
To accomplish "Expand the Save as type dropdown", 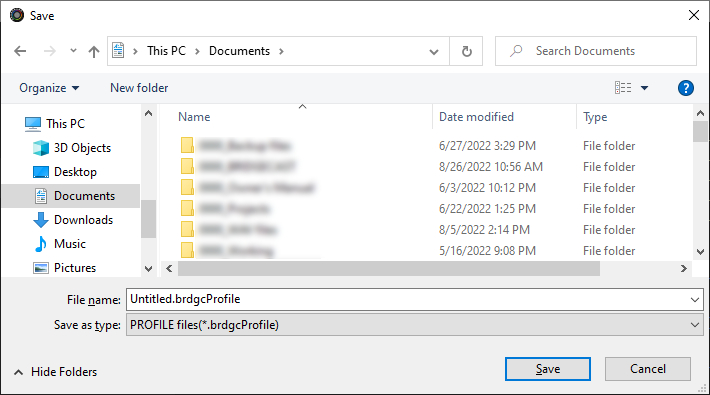I will click(695, 325).
